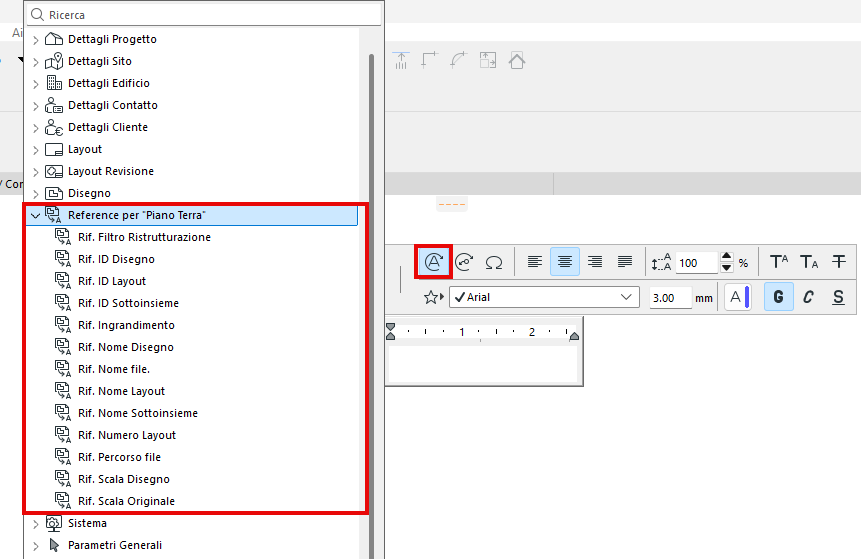Click the Dettagli Sito map pin icon
This screenshot has width=861, height=559.
[x=54, y=61]
